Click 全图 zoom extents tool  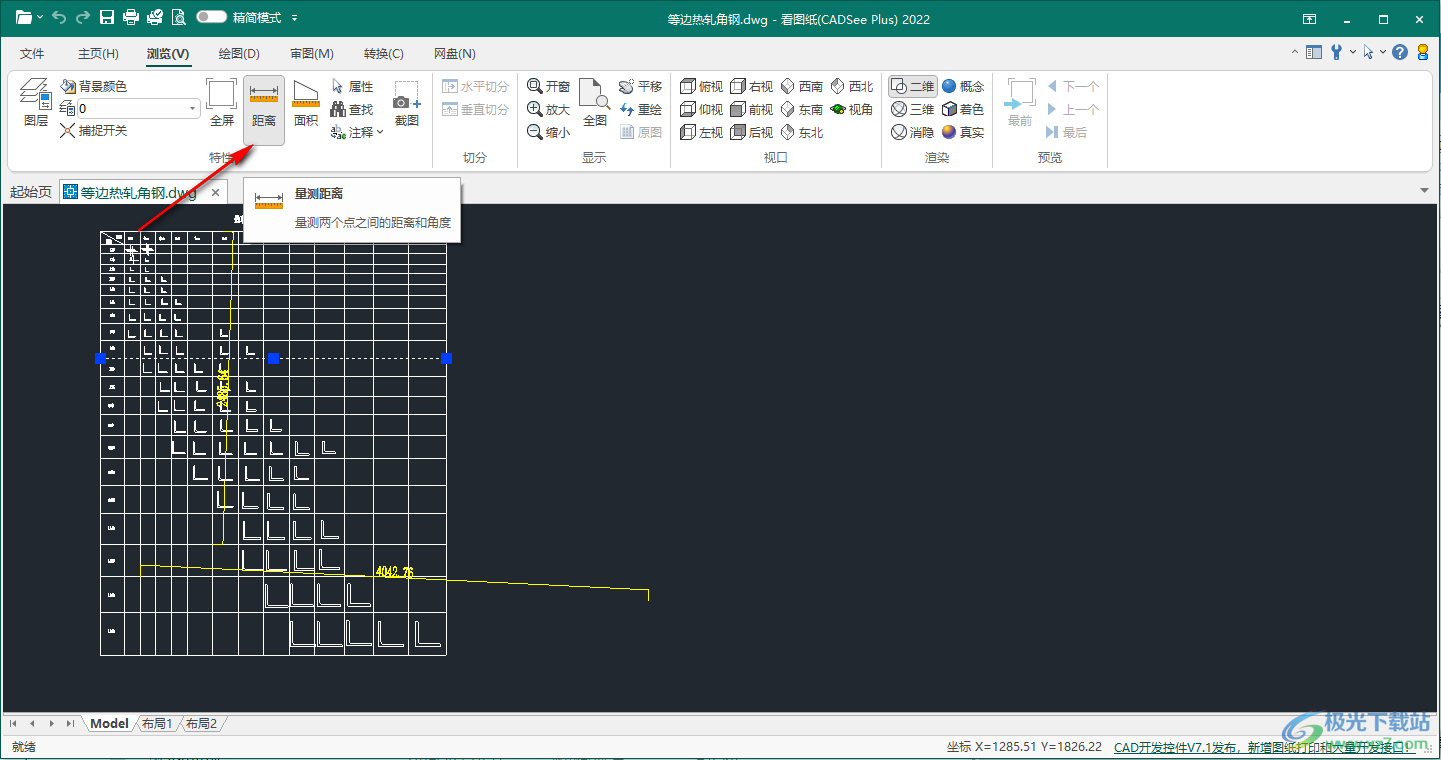tap(595, 104)
